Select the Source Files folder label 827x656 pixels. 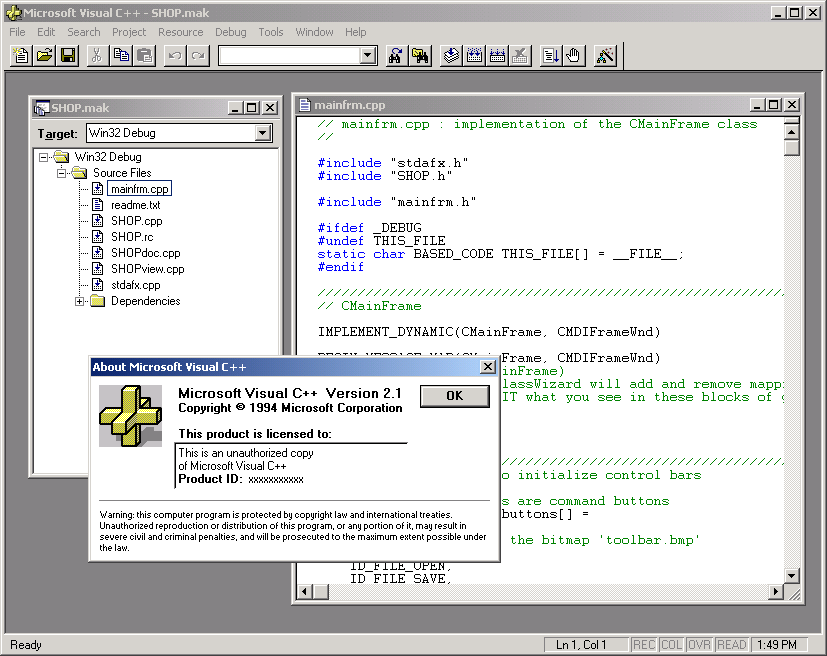(x=122, y=173)
